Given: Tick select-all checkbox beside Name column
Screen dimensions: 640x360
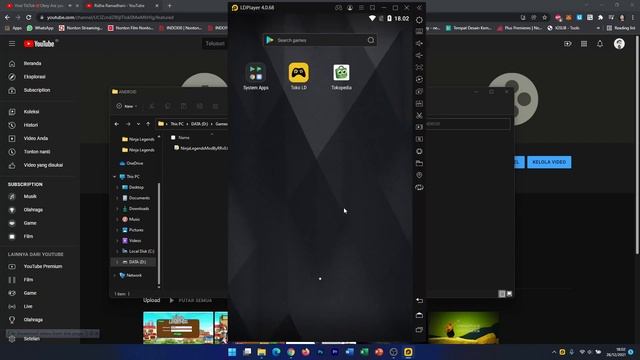Looking at the screenshot, I should (173, 138).
